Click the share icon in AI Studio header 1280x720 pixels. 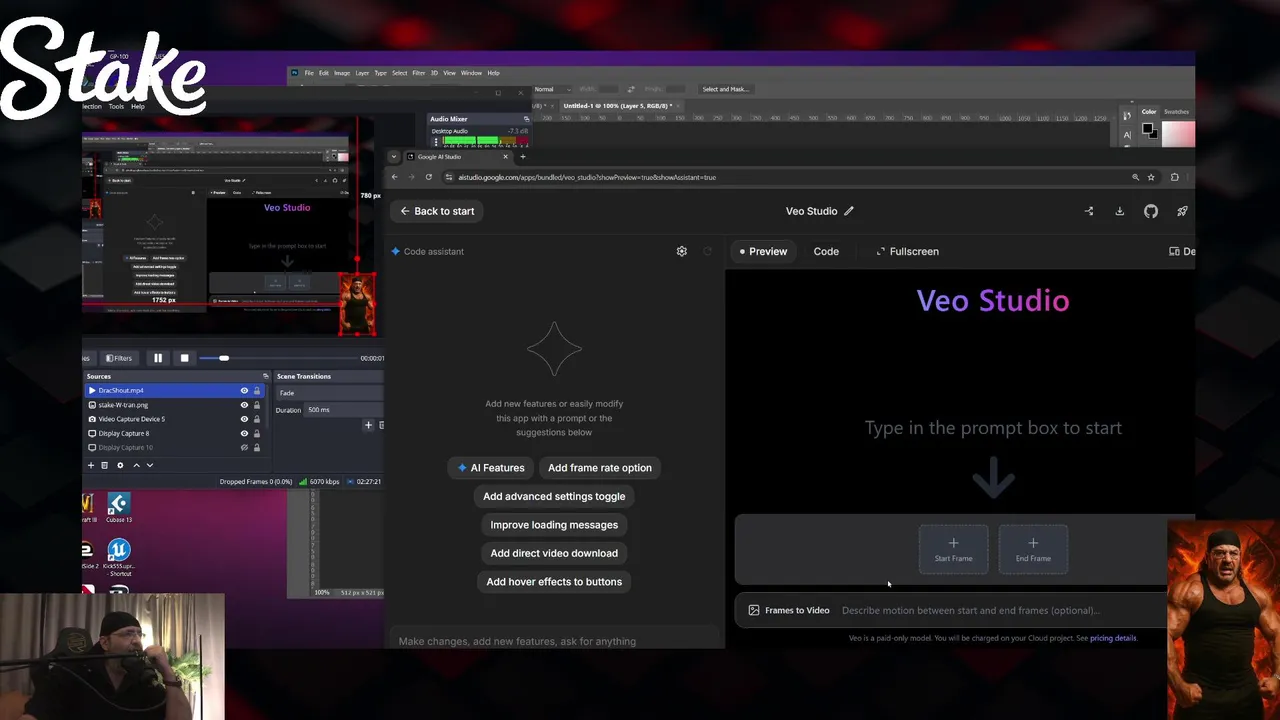pyautogui.click(x=1089, y=211)
